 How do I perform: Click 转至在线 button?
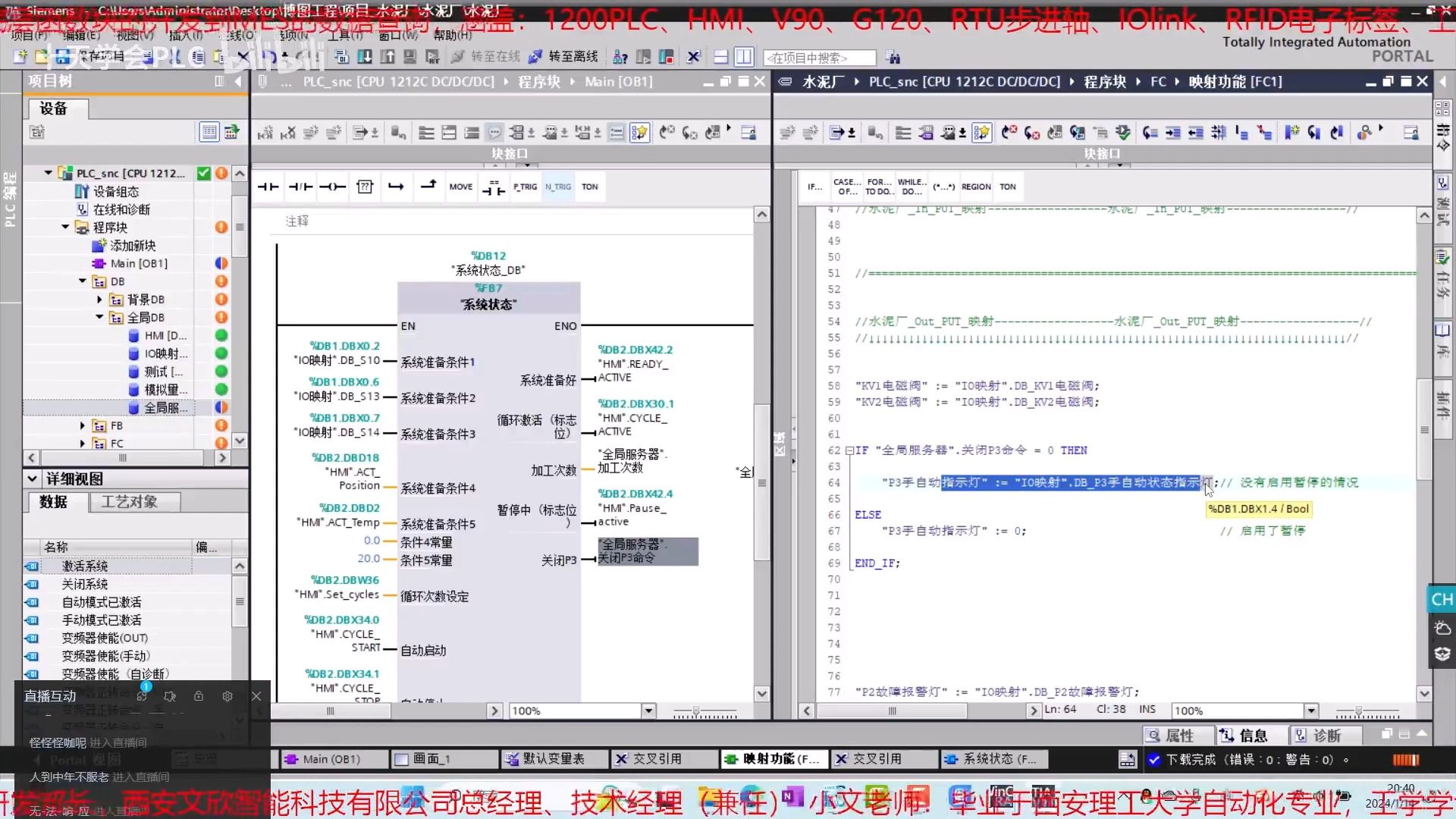coord(485,57)
